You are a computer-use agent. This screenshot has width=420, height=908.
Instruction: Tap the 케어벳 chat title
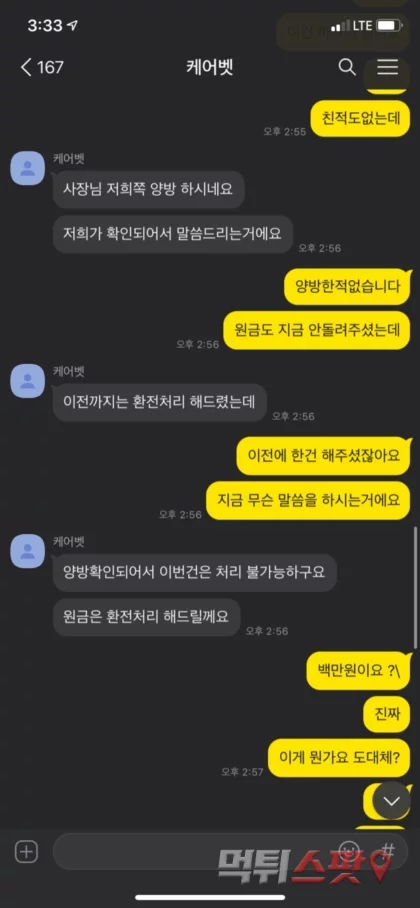tap(210, 68)
